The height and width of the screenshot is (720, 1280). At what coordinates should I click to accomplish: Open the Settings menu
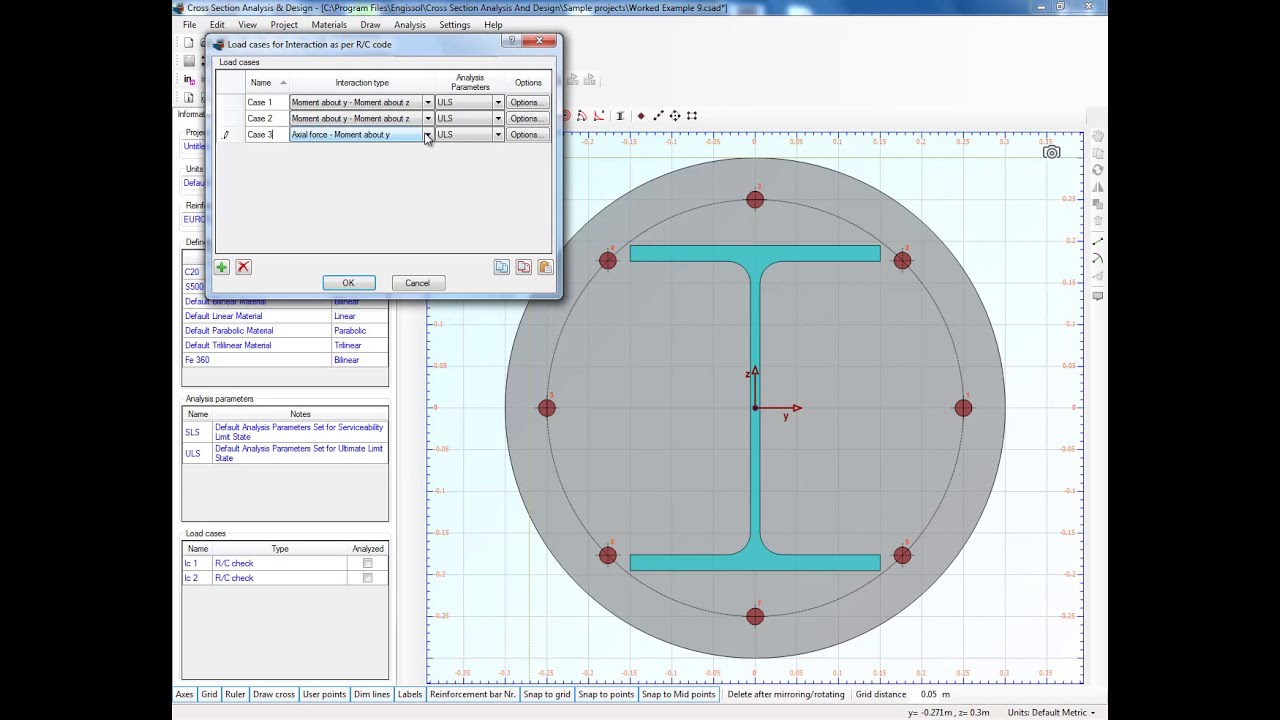pyautogui.click(x=454, y=24)
